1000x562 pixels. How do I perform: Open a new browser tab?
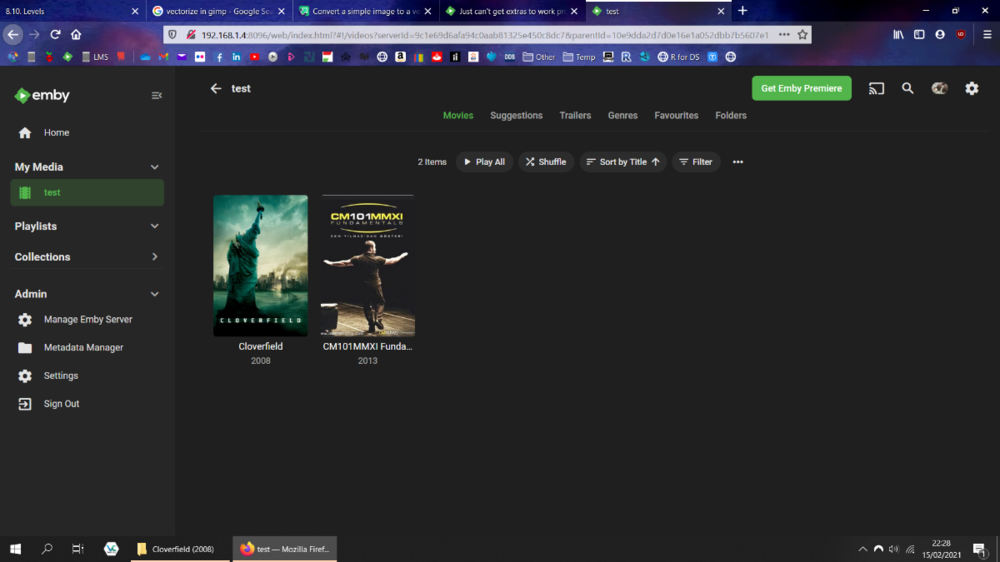[742, 11]
